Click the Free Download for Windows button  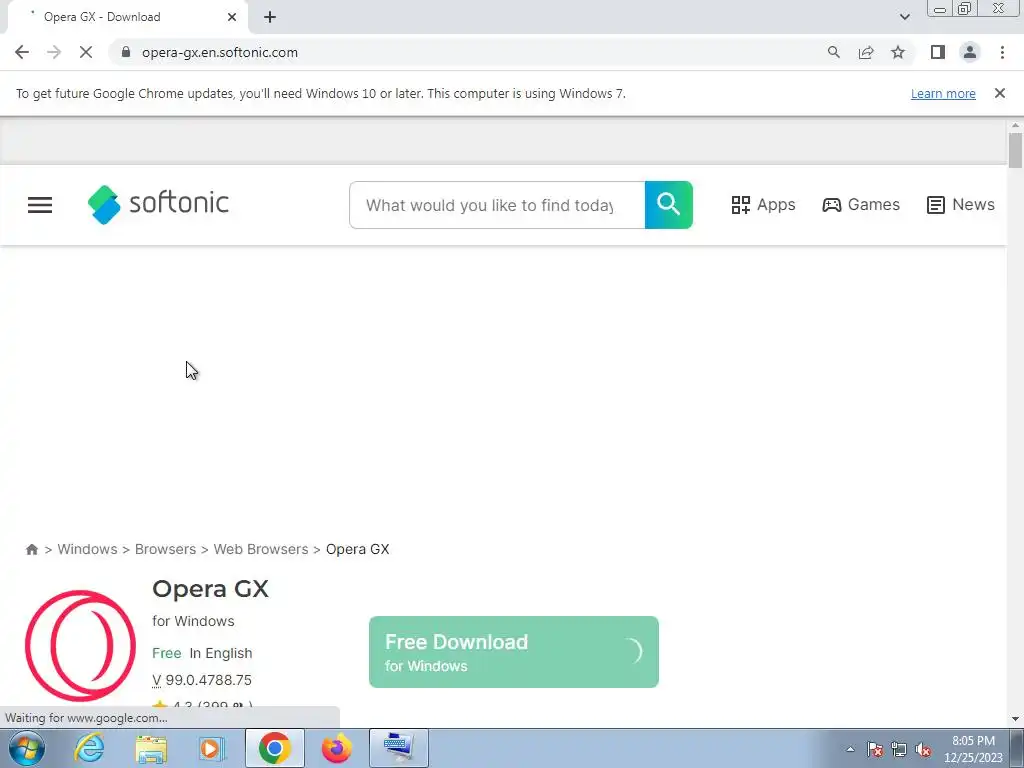[x=513, y=652]
